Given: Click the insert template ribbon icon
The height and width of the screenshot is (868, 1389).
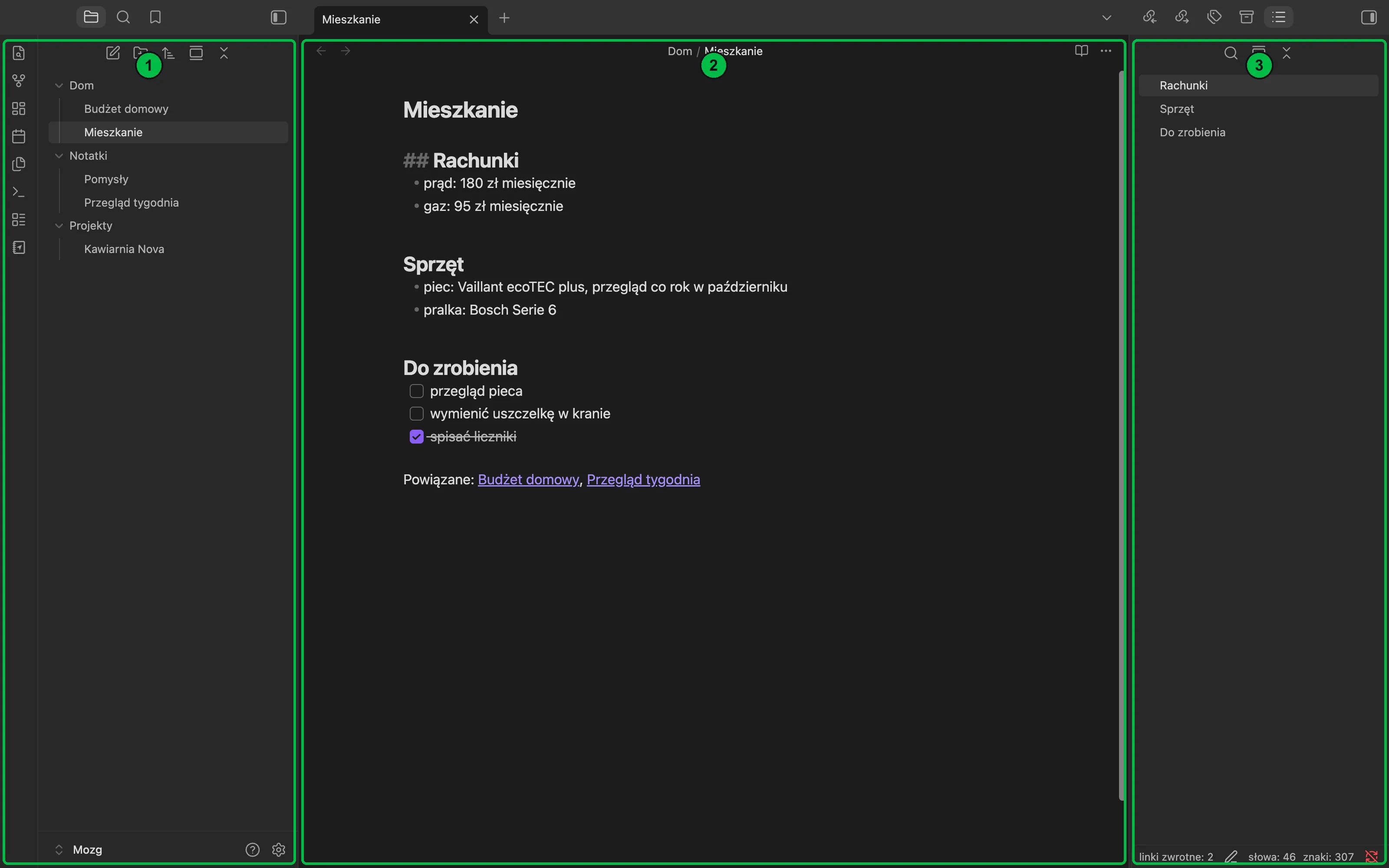Looking at the screenshot, I should coord(19,164).
